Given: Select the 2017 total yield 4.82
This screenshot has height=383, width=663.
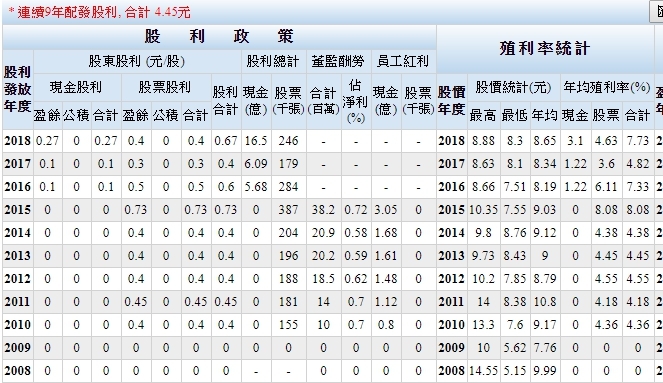Looking at the screenshot, I should click(x=637, y=164).
